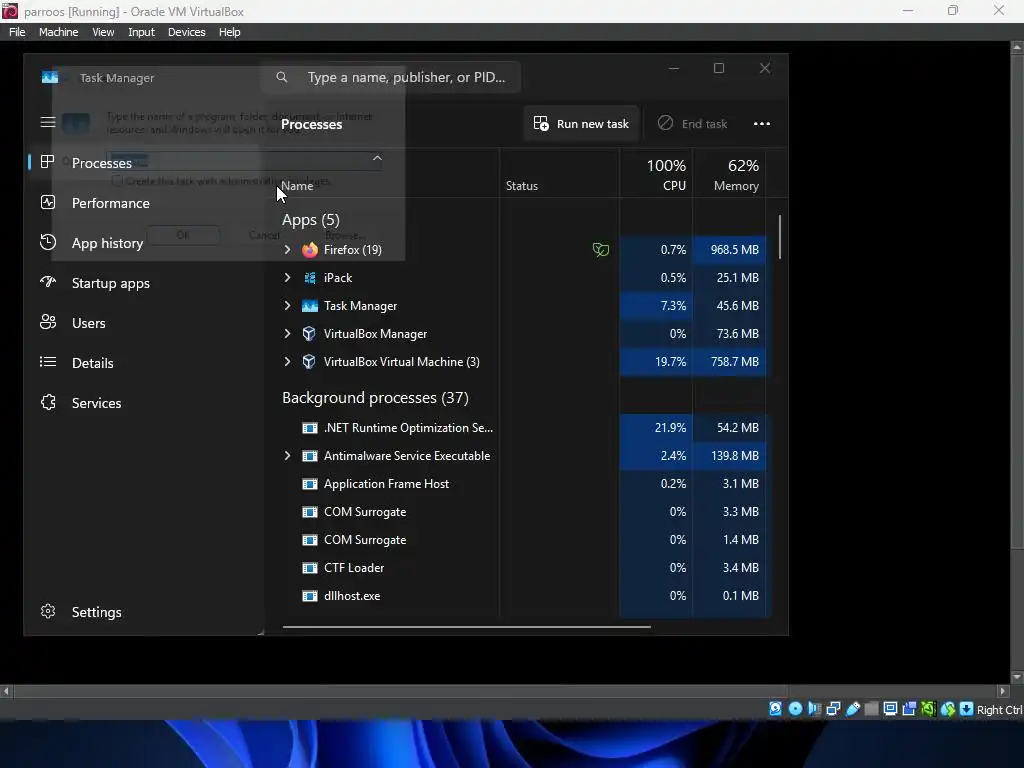Click the USB plug icon in VirtualBox status bar

(x=852, y=709)
